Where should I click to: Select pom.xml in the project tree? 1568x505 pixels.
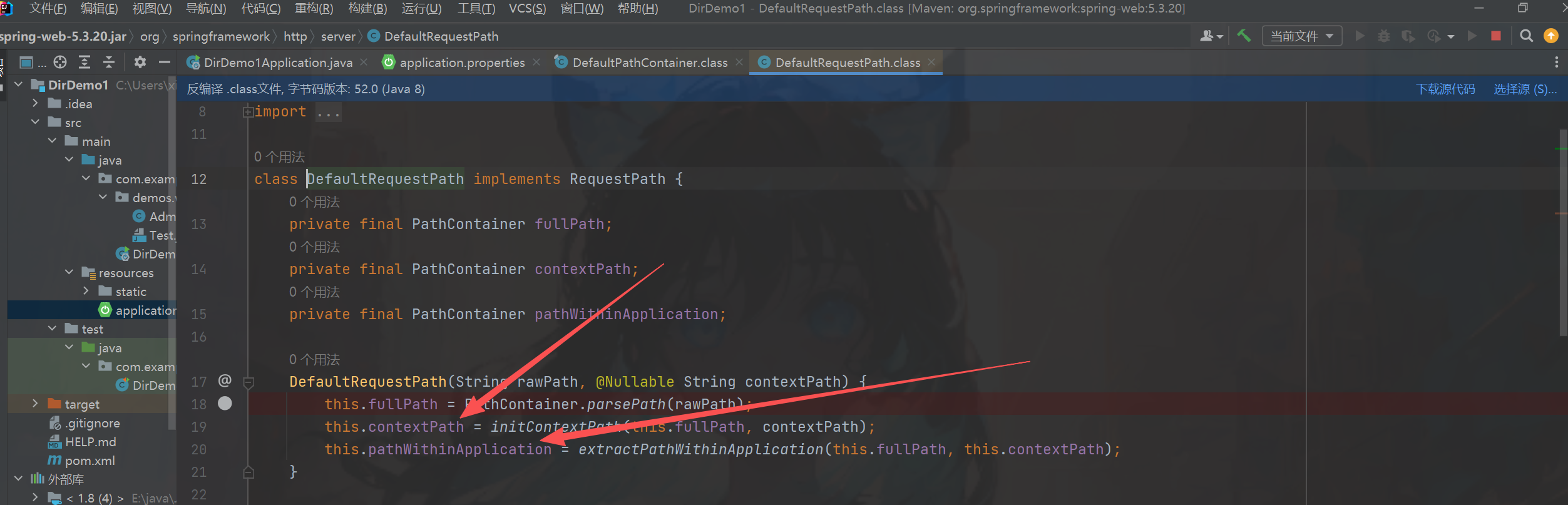tap(90, 461)
